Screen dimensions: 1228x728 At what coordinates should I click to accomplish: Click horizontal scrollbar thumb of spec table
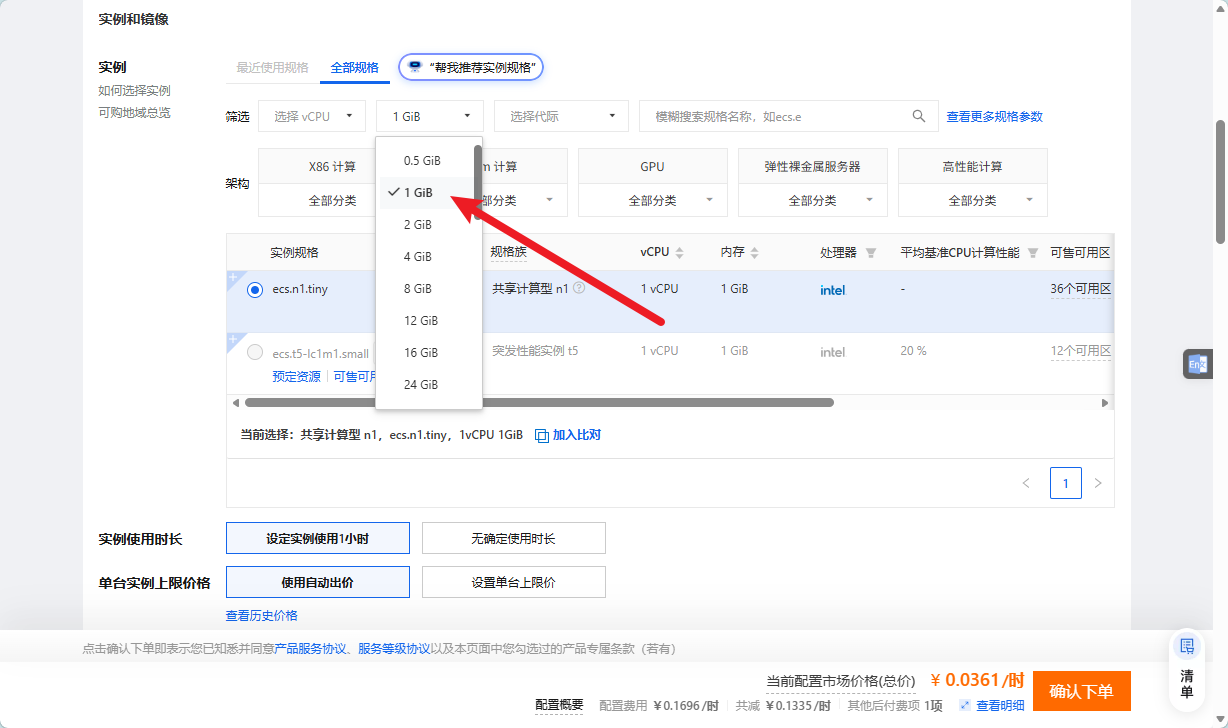pyautogui.click(x=539, y=402)
